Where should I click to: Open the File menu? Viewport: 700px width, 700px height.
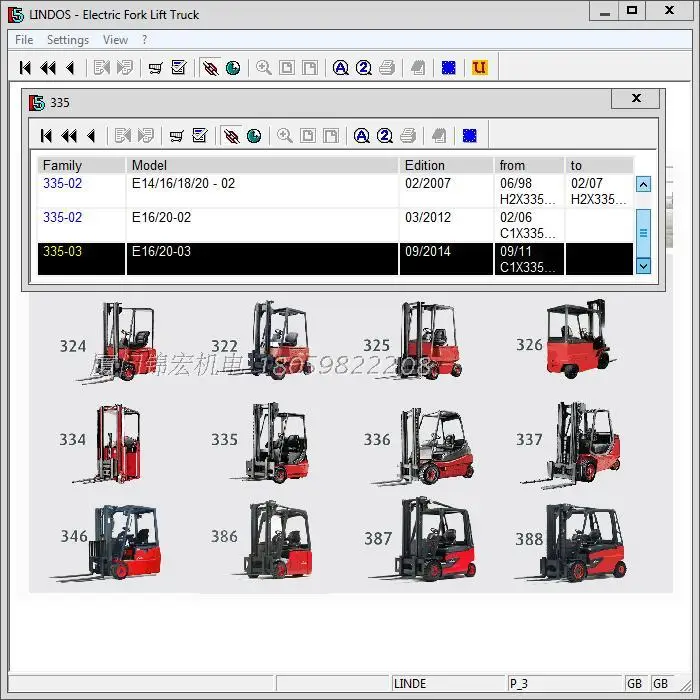24,40
